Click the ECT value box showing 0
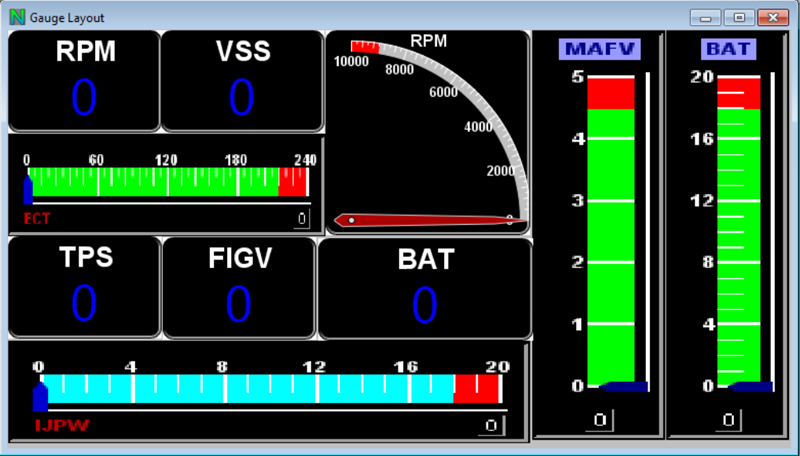Screen dimensions: 800x456 tap(301, 219)
